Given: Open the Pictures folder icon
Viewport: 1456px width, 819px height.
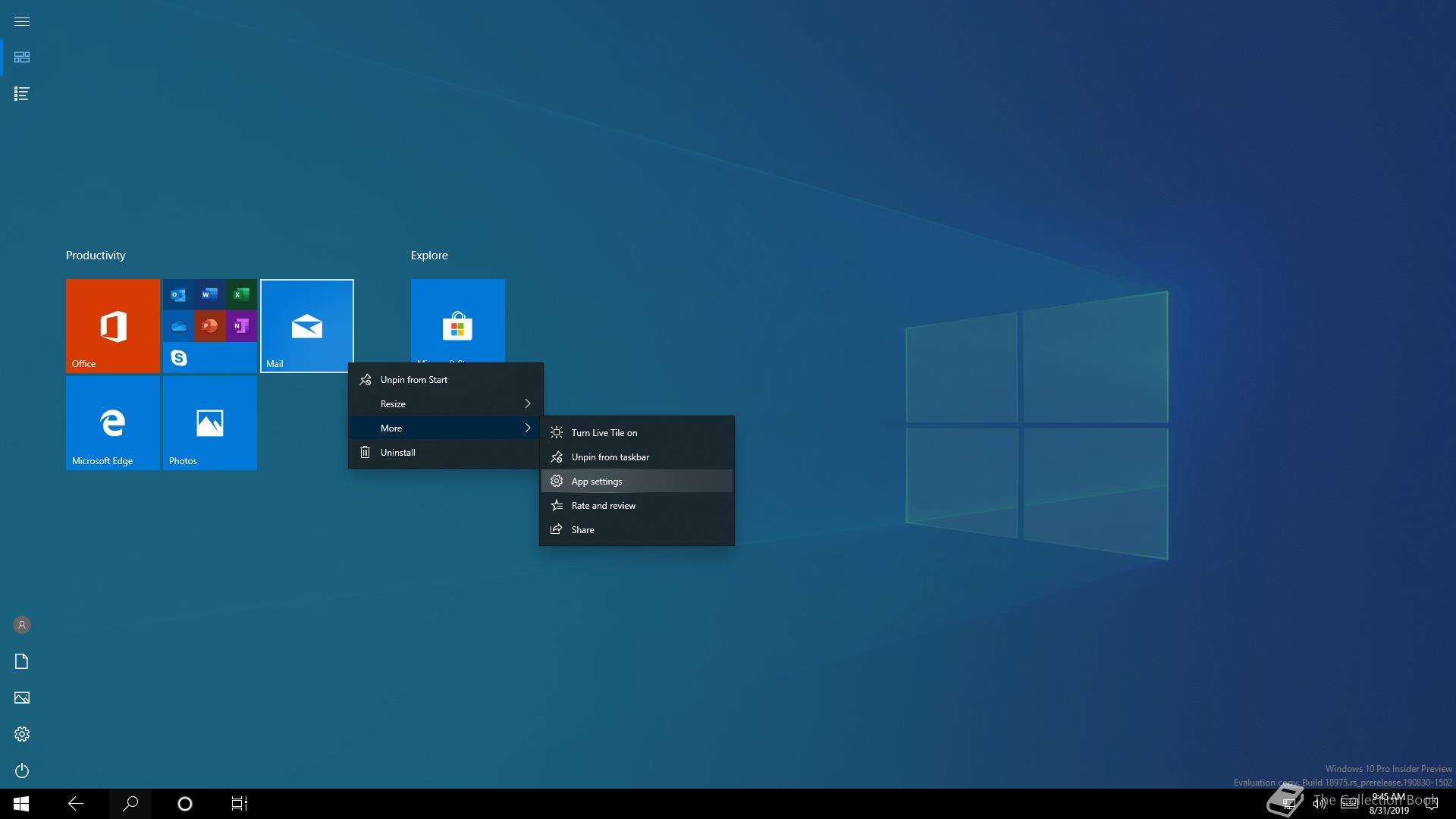Looking at the screenshot, I should tap(22, 698).
